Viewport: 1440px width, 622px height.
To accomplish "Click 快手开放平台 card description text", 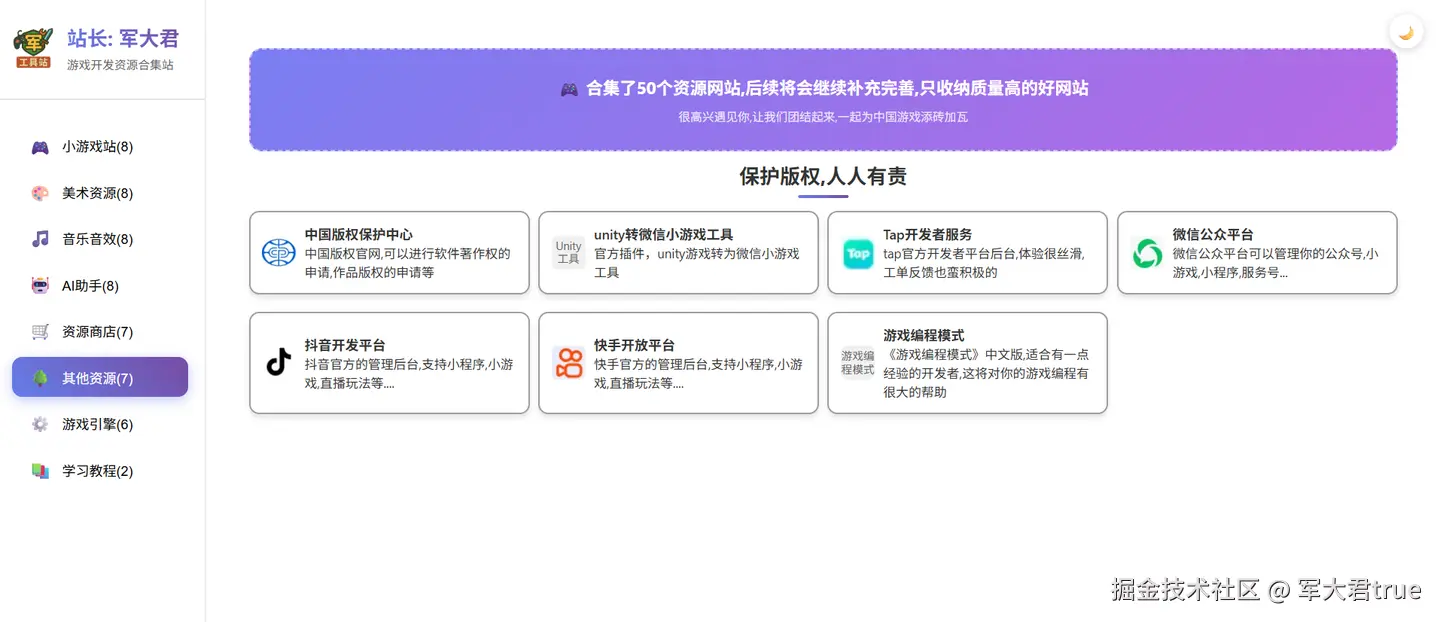I will (698, 374).
